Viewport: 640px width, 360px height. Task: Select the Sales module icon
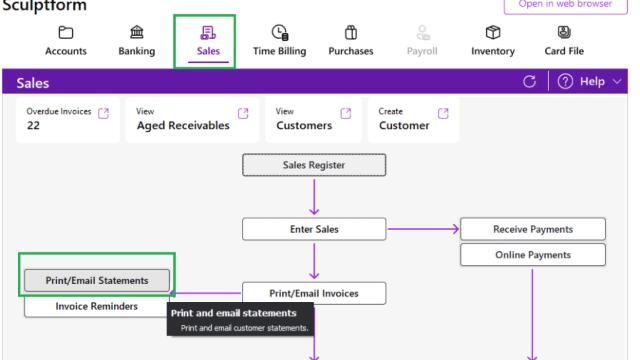208,32
